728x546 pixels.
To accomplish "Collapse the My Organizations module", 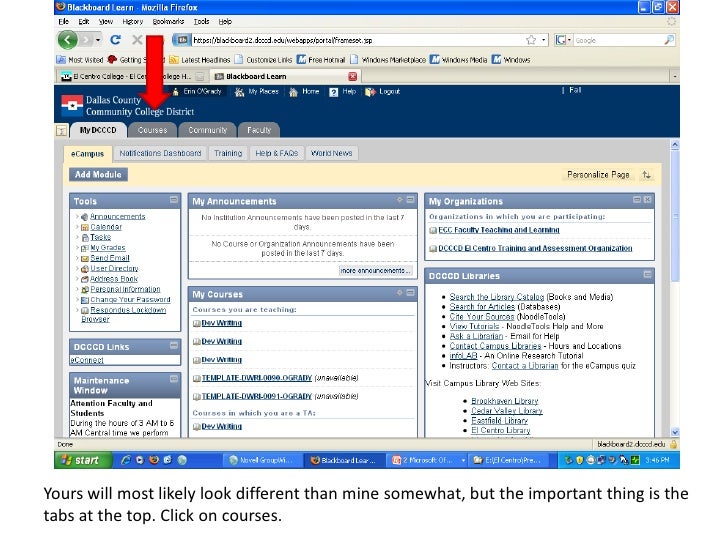I will [x=637, y=200].
